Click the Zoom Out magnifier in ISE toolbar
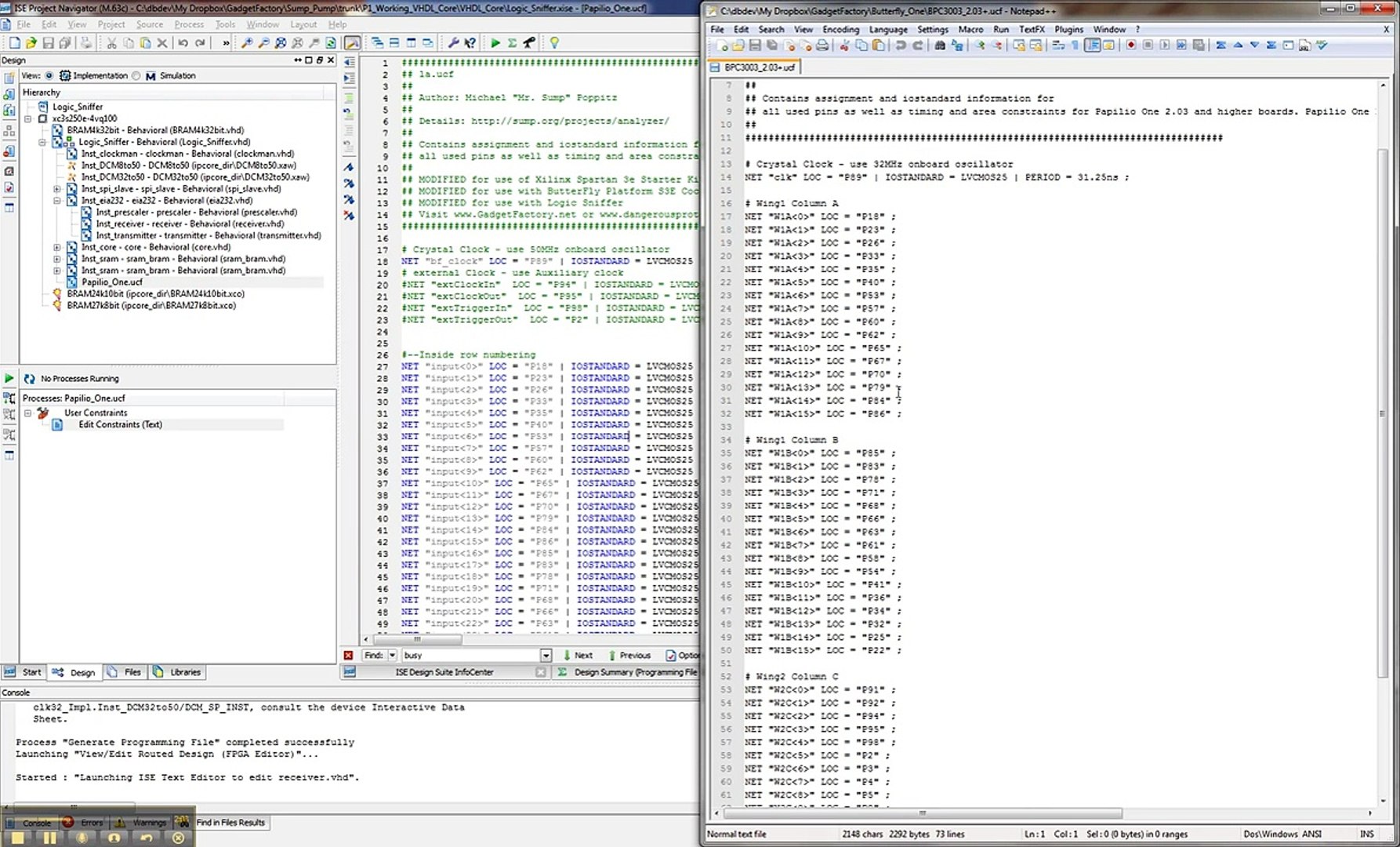The height and width of the screenshot is (847, 1400). pyautogui.click(x=264, y=43)
